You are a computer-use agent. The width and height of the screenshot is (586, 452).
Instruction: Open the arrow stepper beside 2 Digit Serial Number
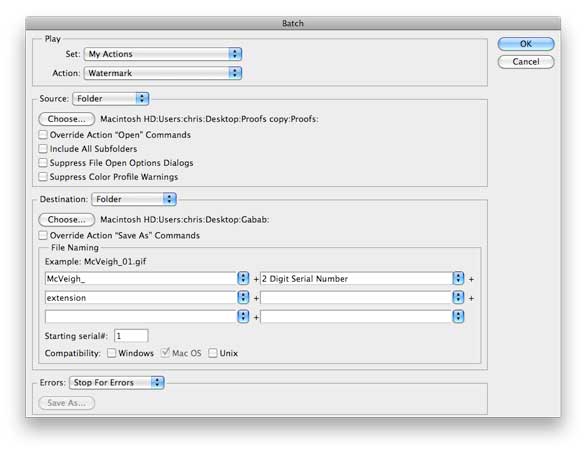[458, 279]
